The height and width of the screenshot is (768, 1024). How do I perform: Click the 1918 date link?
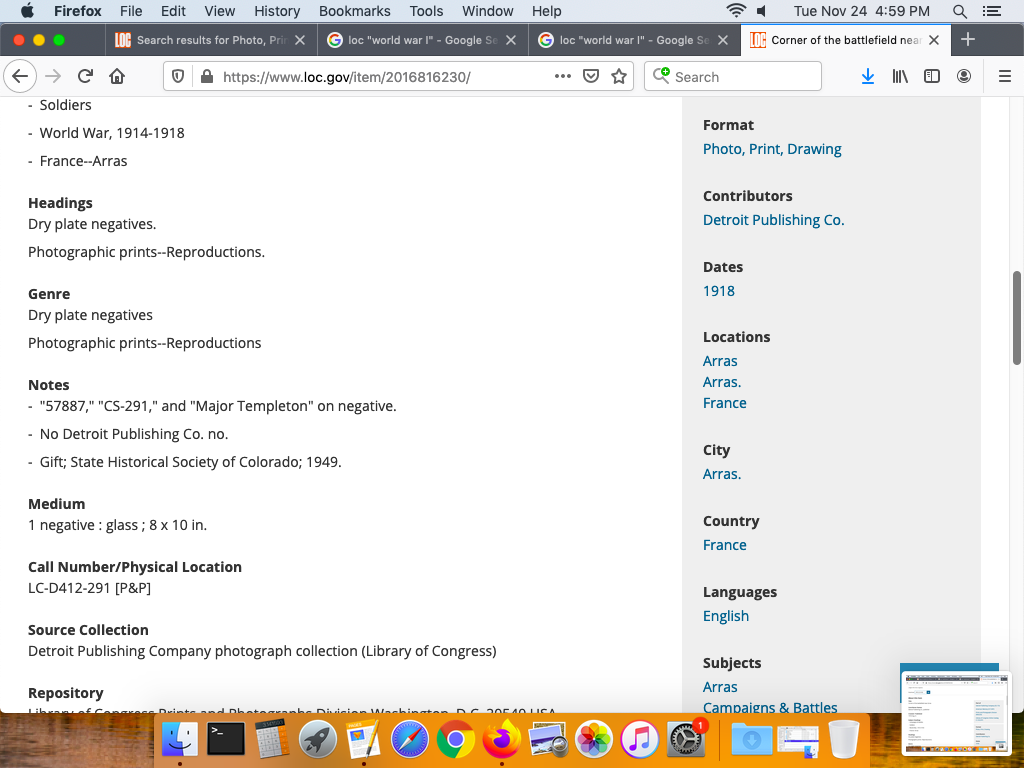point(718,291)
